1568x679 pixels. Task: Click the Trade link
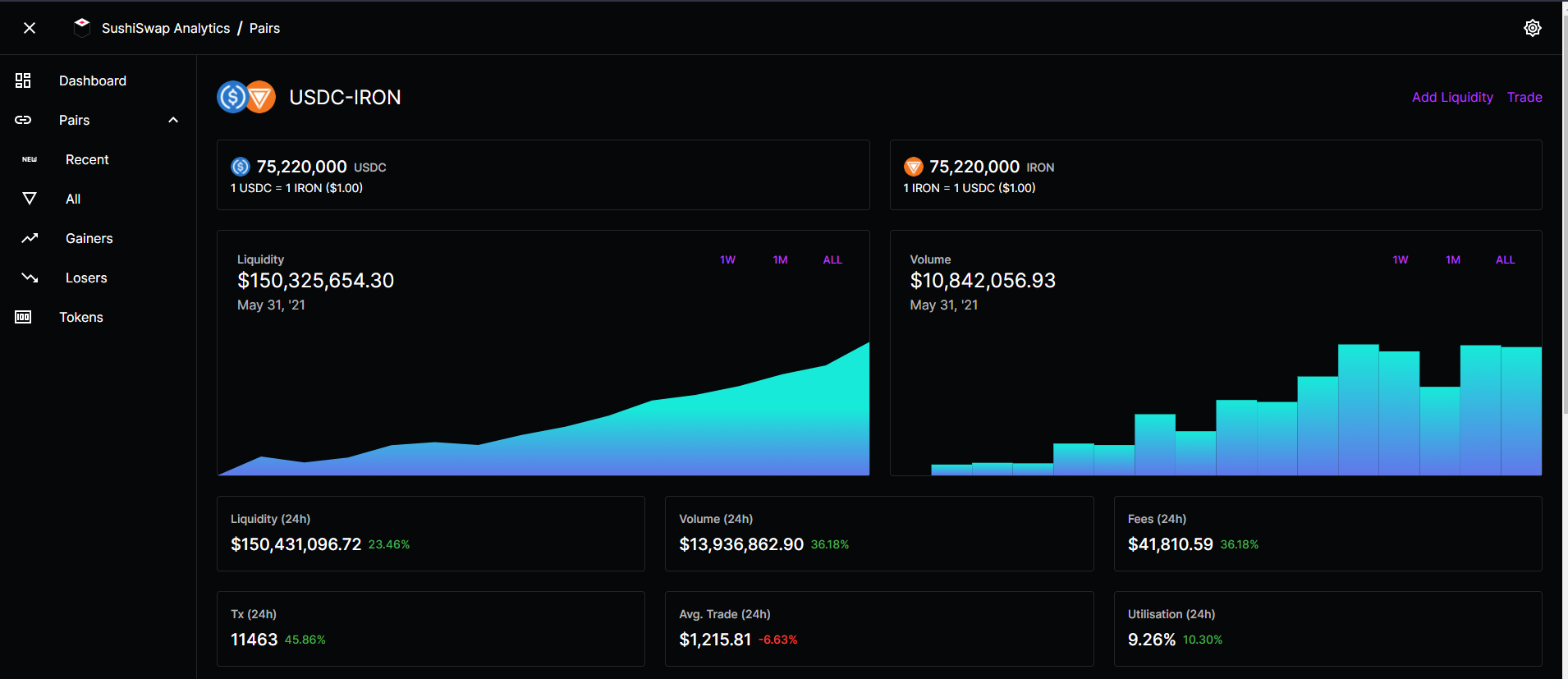point(1524,97)
